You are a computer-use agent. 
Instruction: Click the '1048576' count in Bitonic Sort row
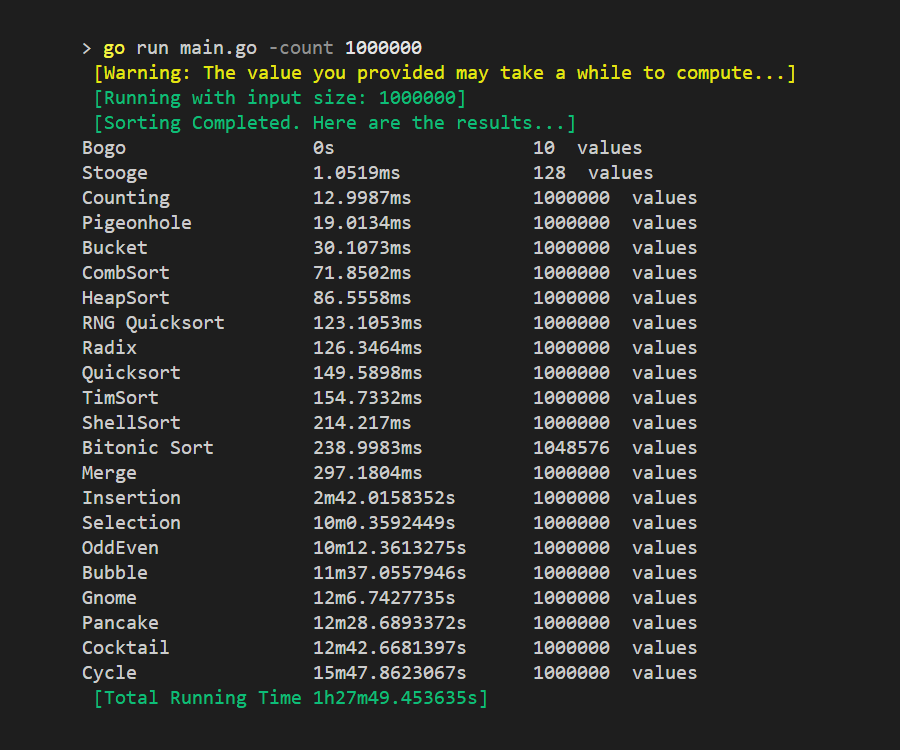[x=571, y=448]
